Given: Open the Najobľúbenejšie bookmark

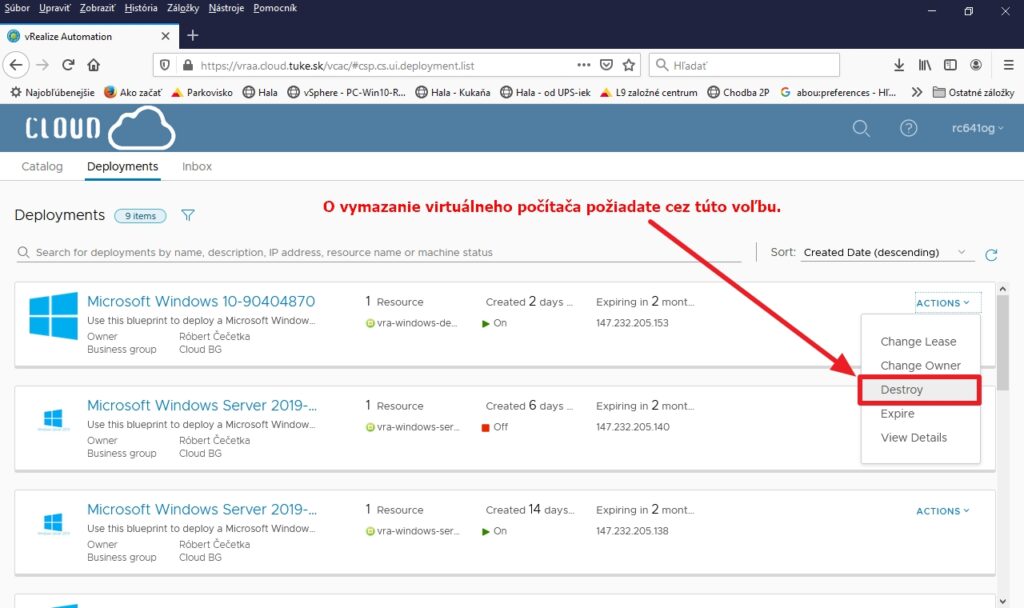Looking at the screenshot, I should point(52,92).
